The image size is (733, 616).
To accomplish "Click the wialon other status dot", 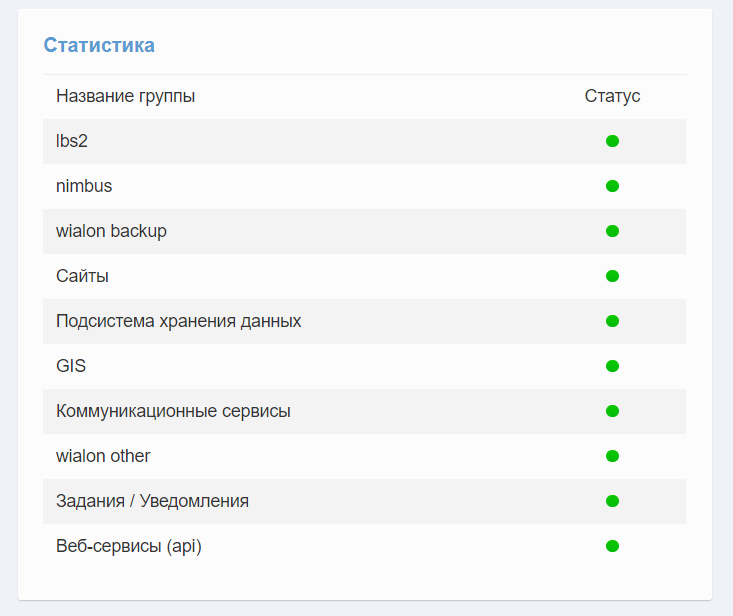I will (x=612, y=456).
